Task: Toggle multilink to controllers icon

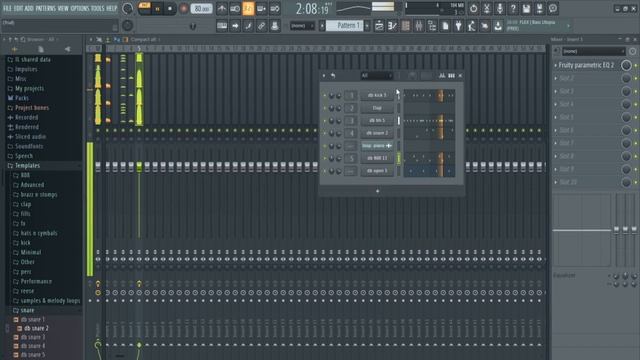Action: [x=275, y=26]
